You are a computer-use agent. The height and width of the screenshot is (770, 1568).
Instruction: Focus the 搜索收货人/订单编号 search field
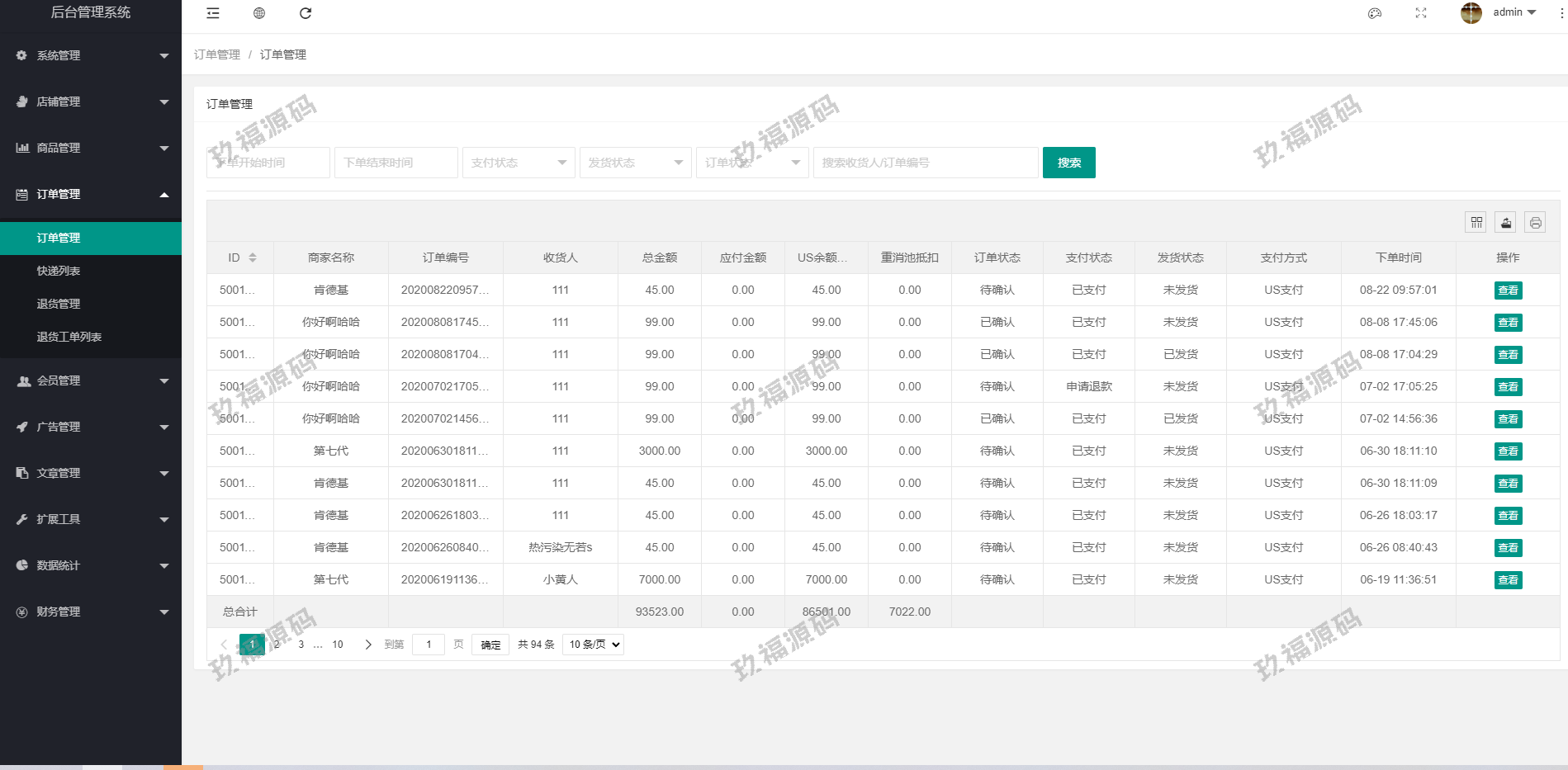tap(925, 163)
